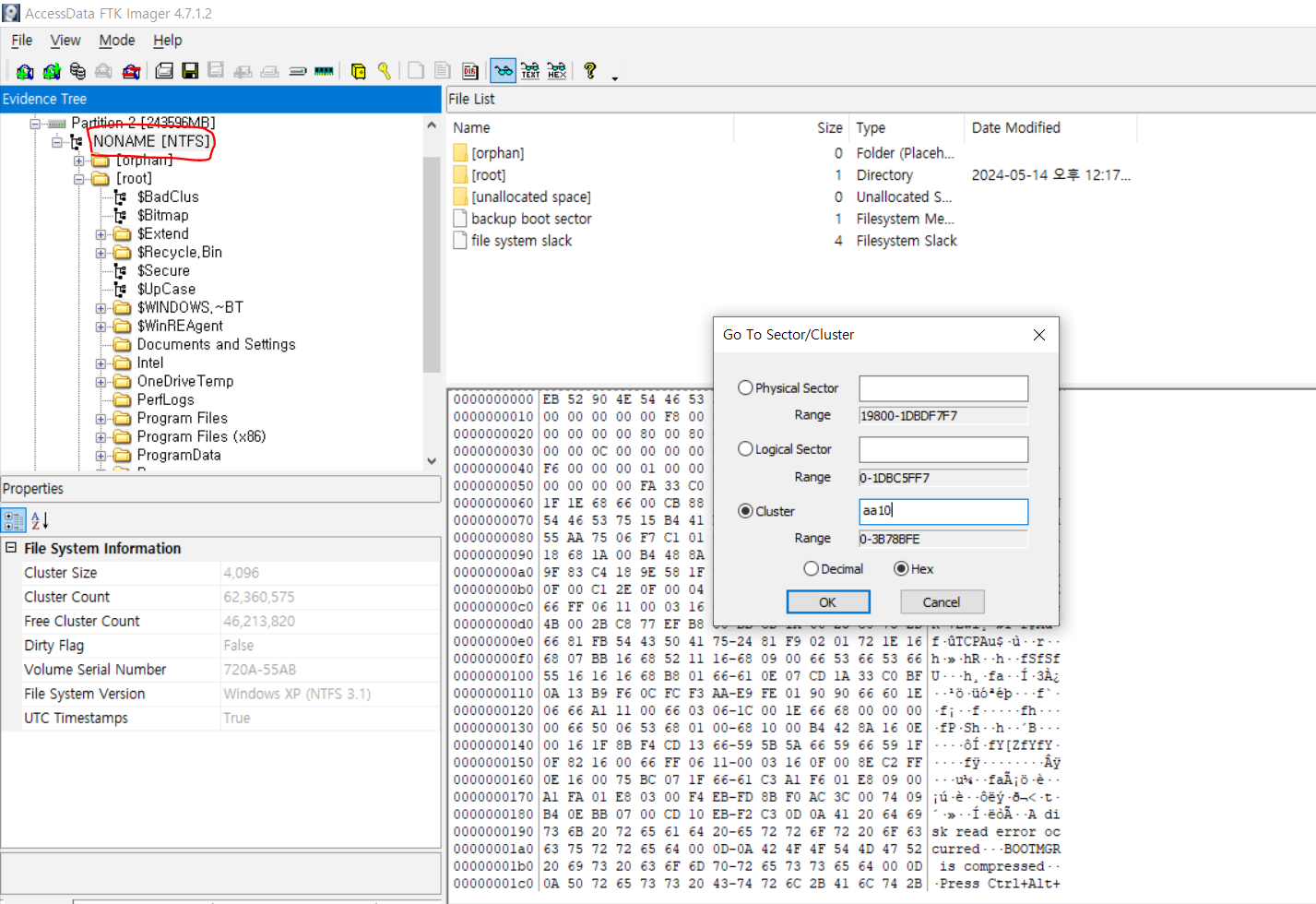
Task: Collapse the Partition 2 tree node
Action: 35,123
